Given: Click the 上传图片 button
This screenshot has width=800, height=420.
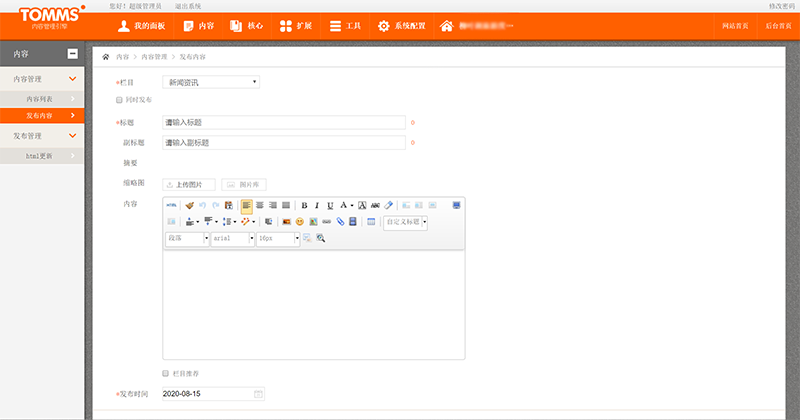Looking at the screenshot, I should (189, 185).
